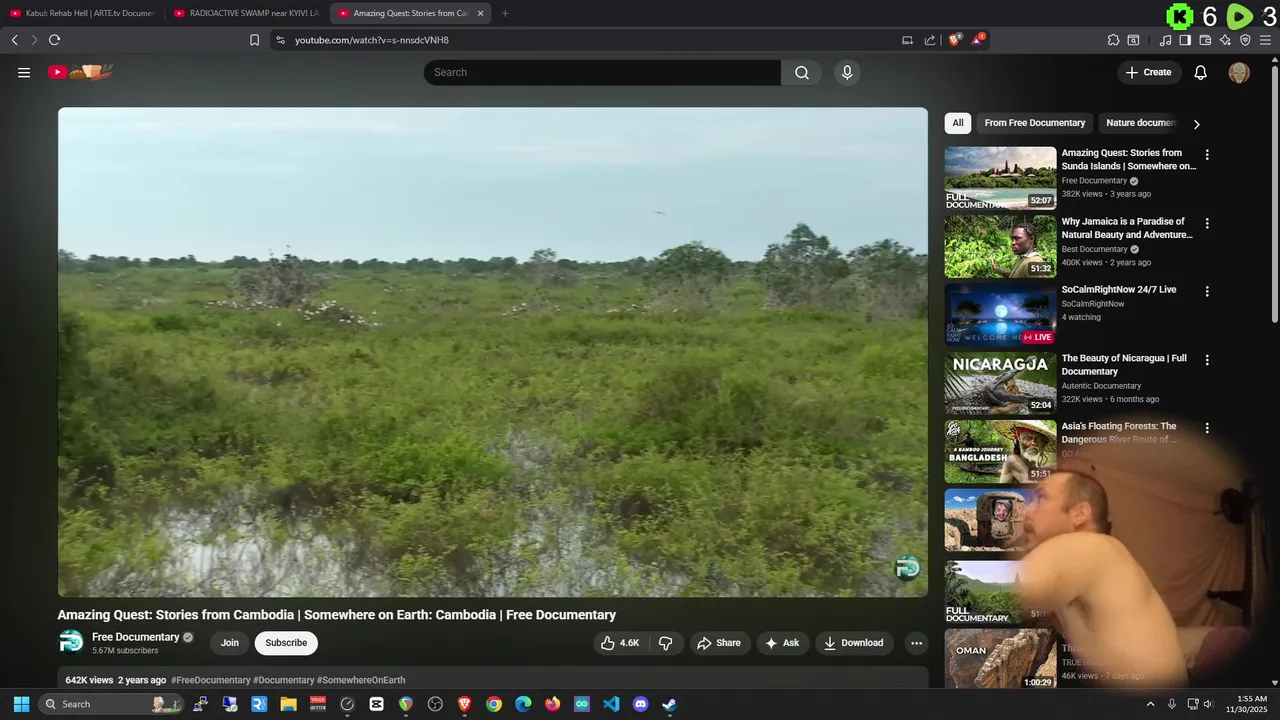Focus the YouTube search field
Image resolution: width=1280 pixels, height=720 pixels.
602,72
